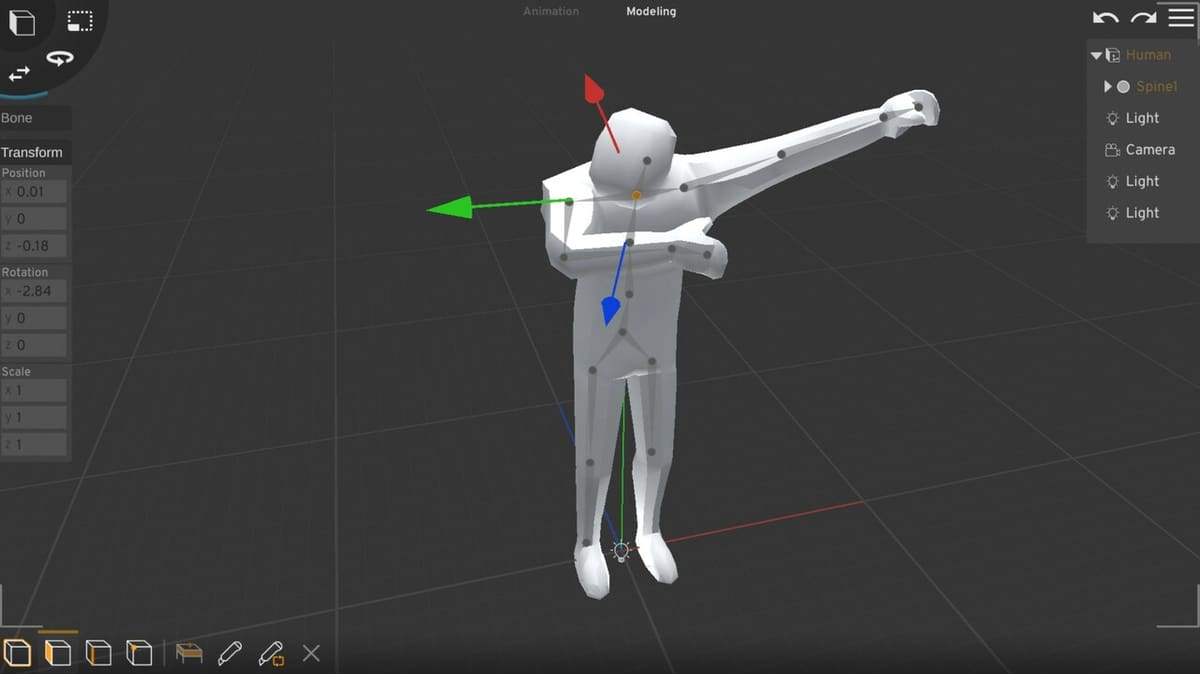Click the orange selected bone joint at neck
The height and width of the screenshot is (674, 1200).
point(636,195)
